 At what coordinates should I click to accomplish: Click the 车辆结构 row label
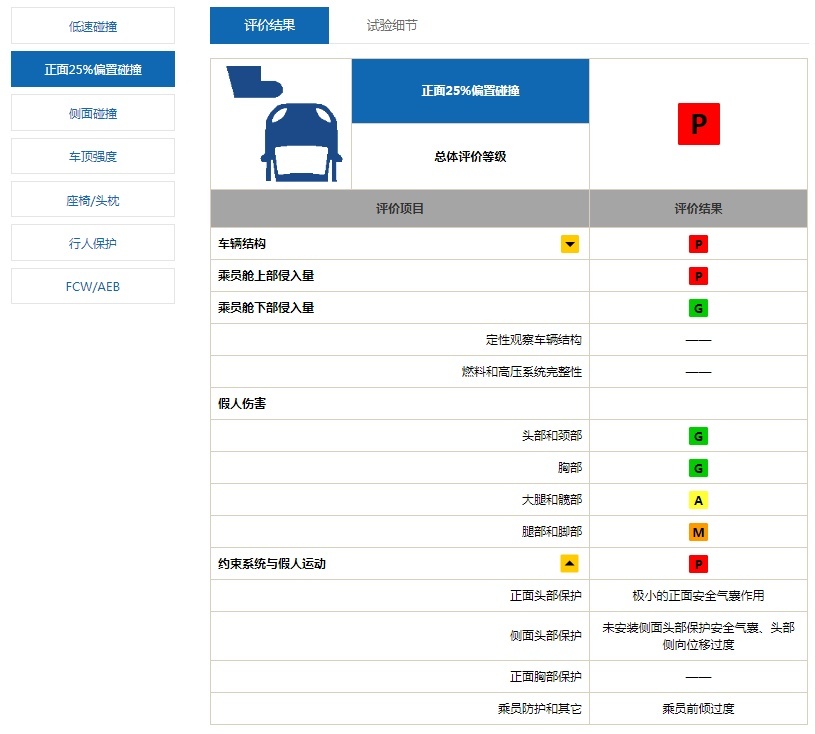(242, 244)
